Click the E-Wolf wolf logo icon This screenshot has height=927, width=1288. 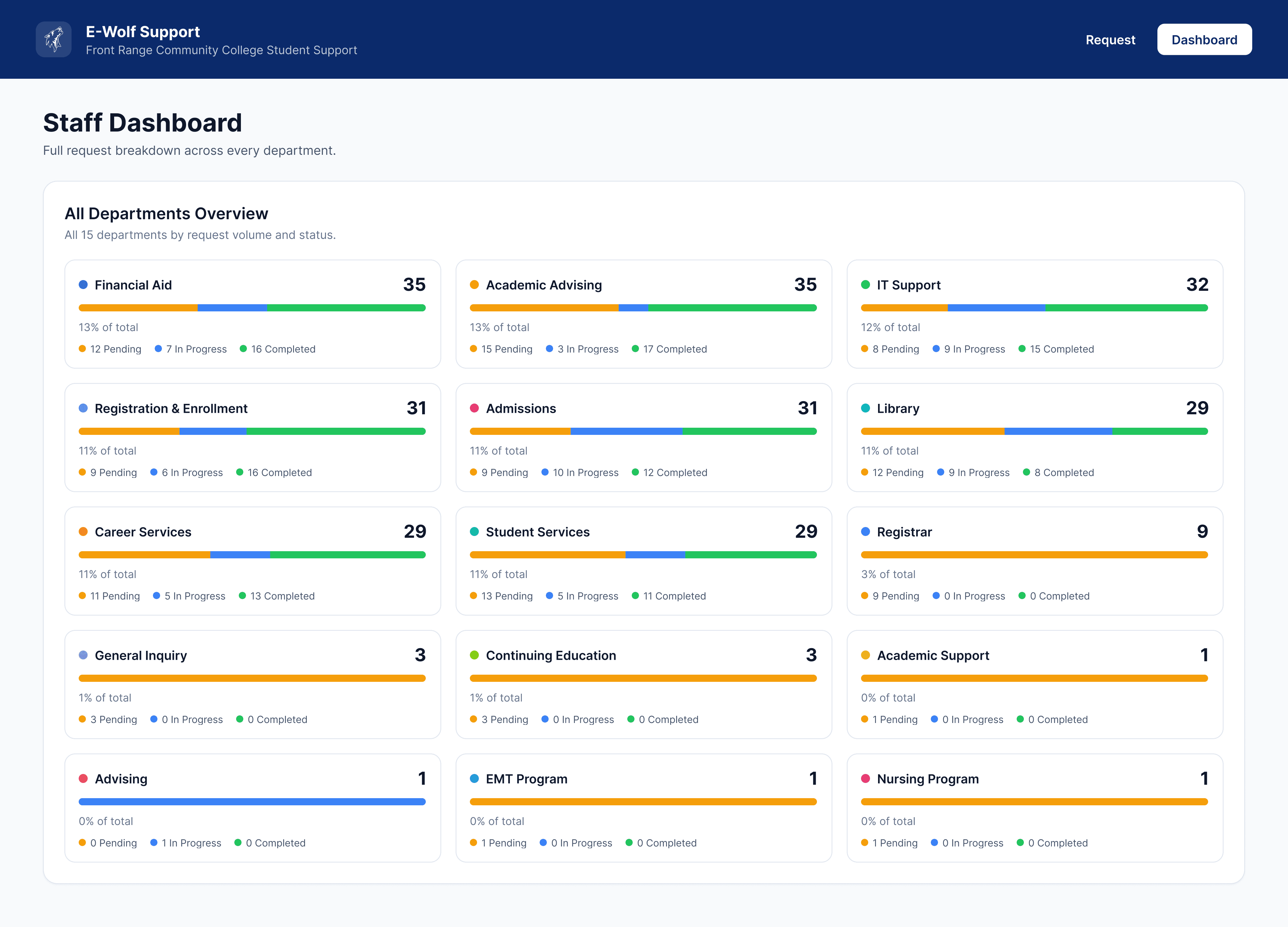click(53, 39)
